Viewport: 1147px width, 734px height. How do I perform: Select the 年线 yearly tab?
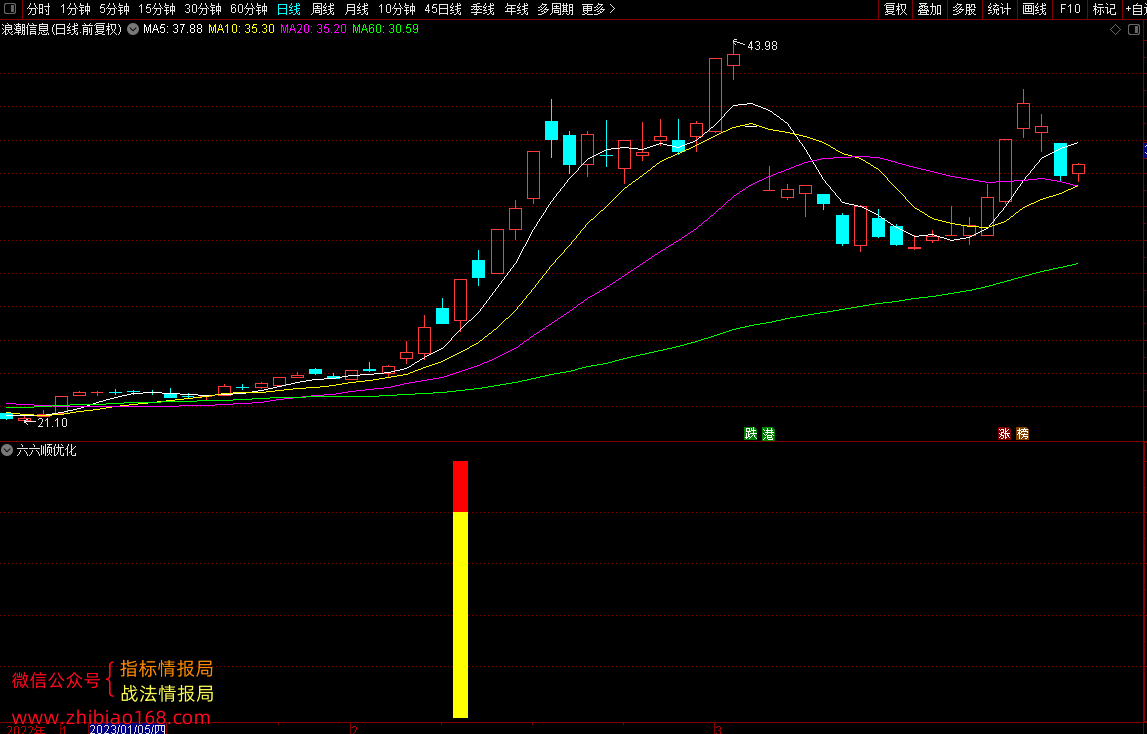tap(516, 9)
